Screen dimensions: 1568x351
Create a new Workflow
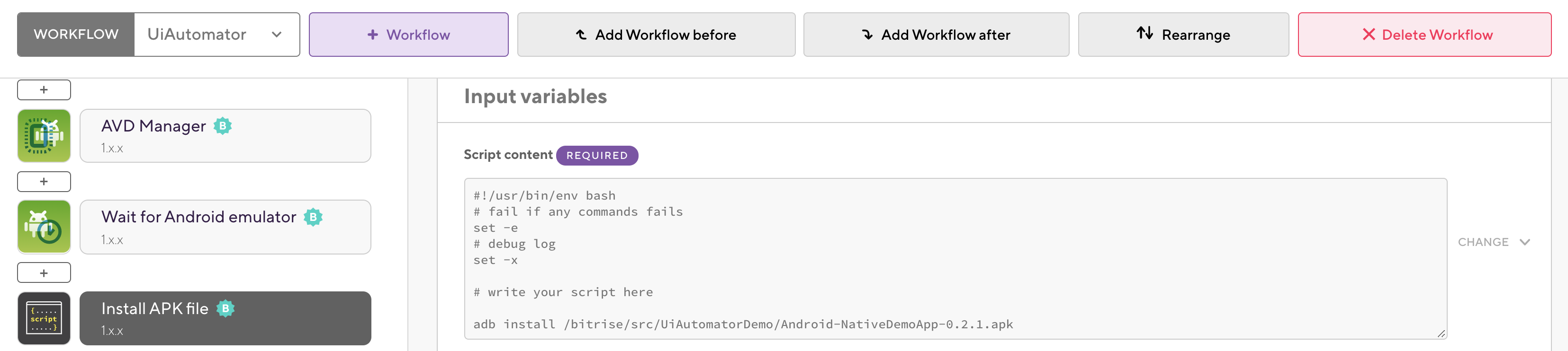[408, 35]
